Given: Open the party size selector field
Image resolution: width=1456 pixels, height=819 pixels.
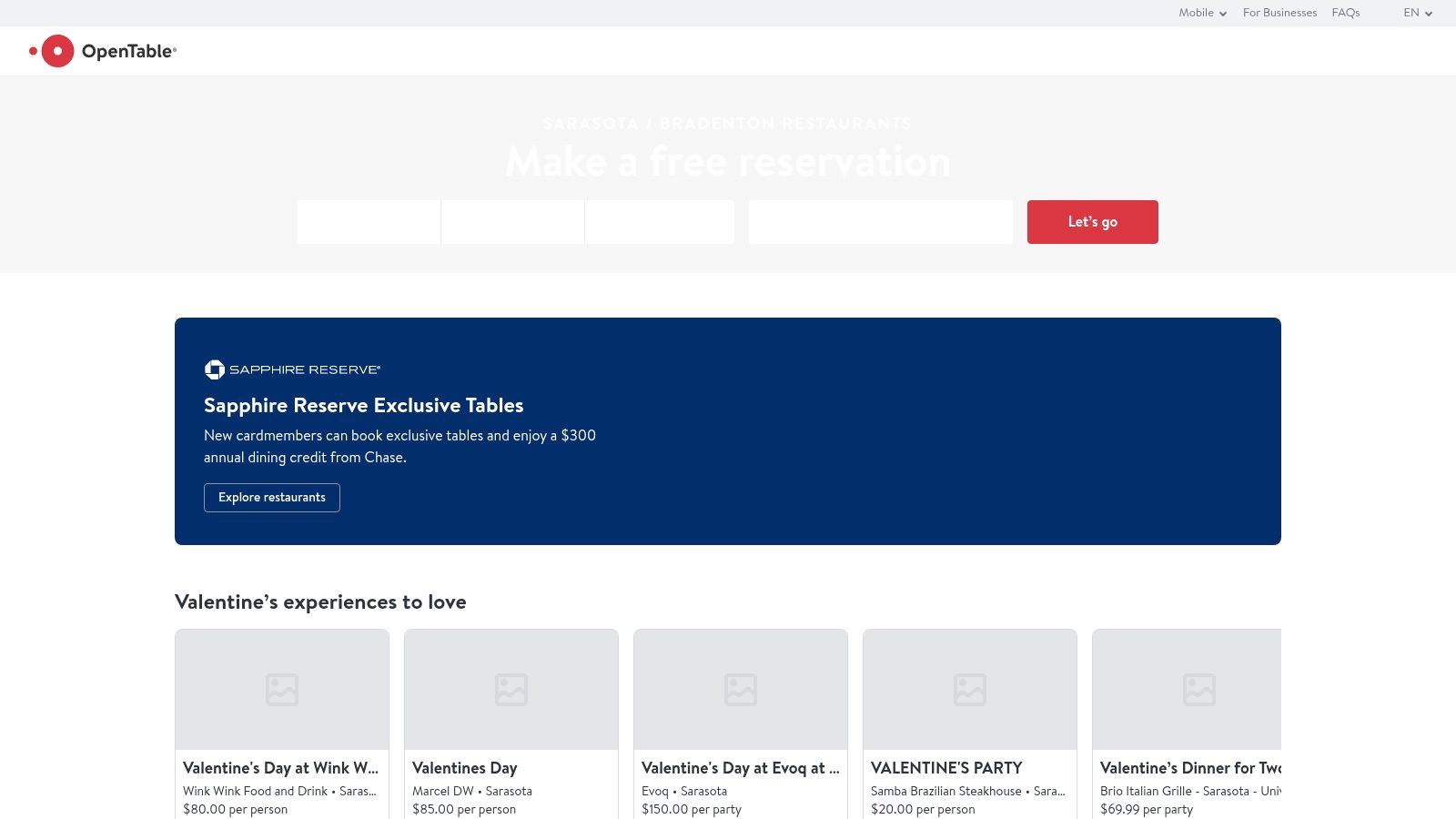Looking at the screenshot, I should point(659,222).
